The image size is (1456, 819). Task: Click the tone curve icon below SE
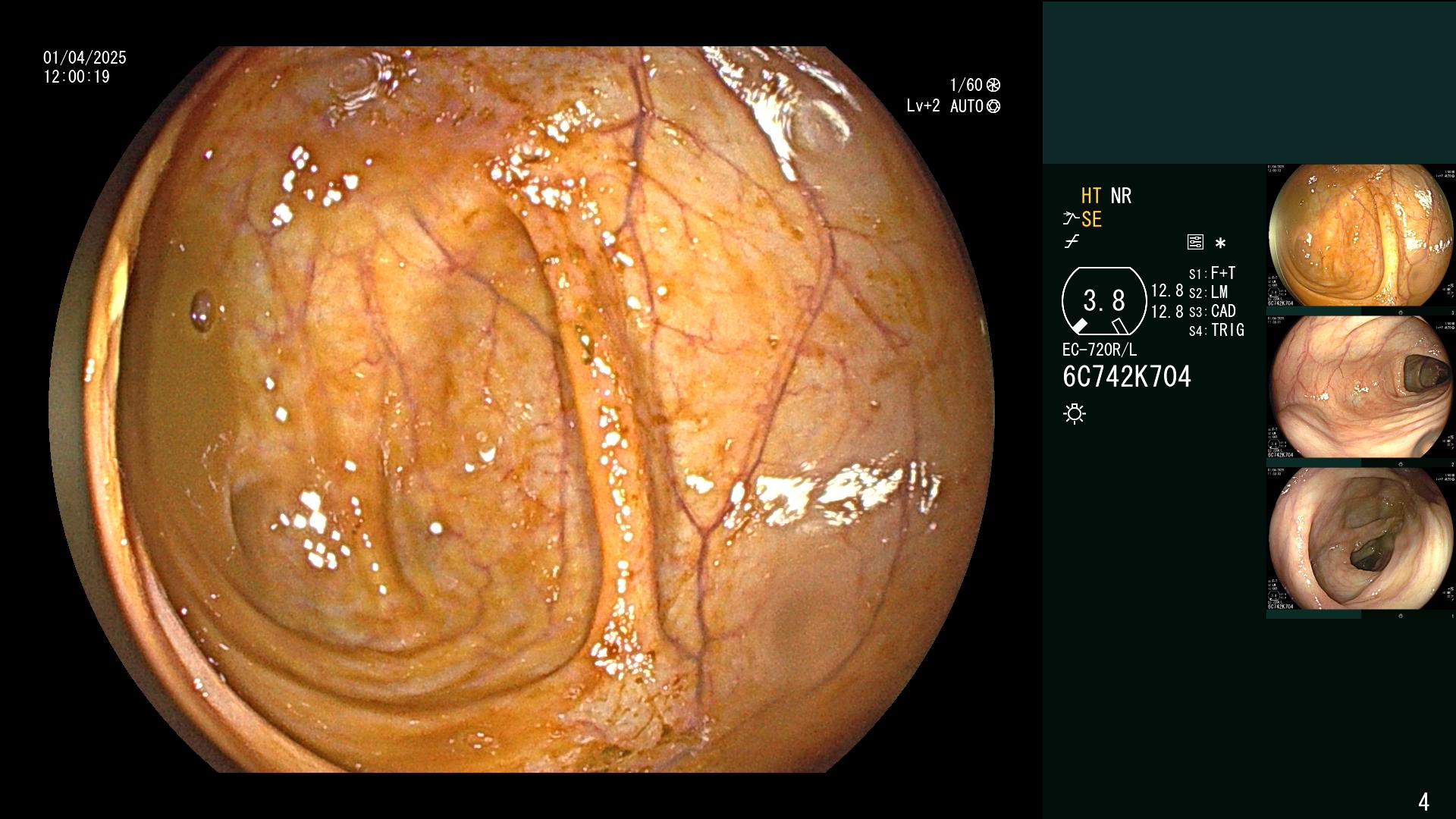click(1072, 242)
